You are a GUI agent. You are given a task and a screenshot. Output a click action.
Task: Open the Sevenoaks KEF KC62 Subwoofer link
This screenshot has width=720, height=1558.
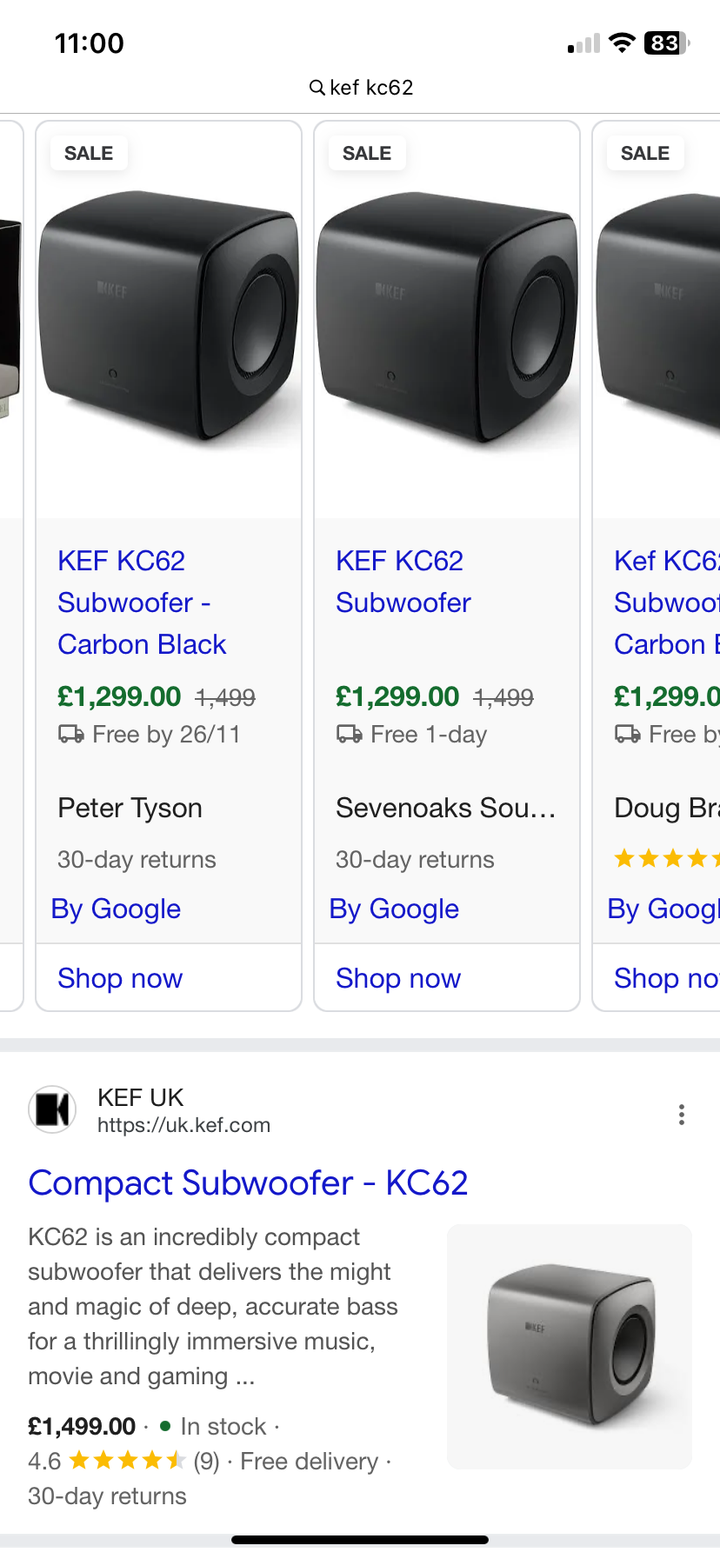tap(403, 582)
